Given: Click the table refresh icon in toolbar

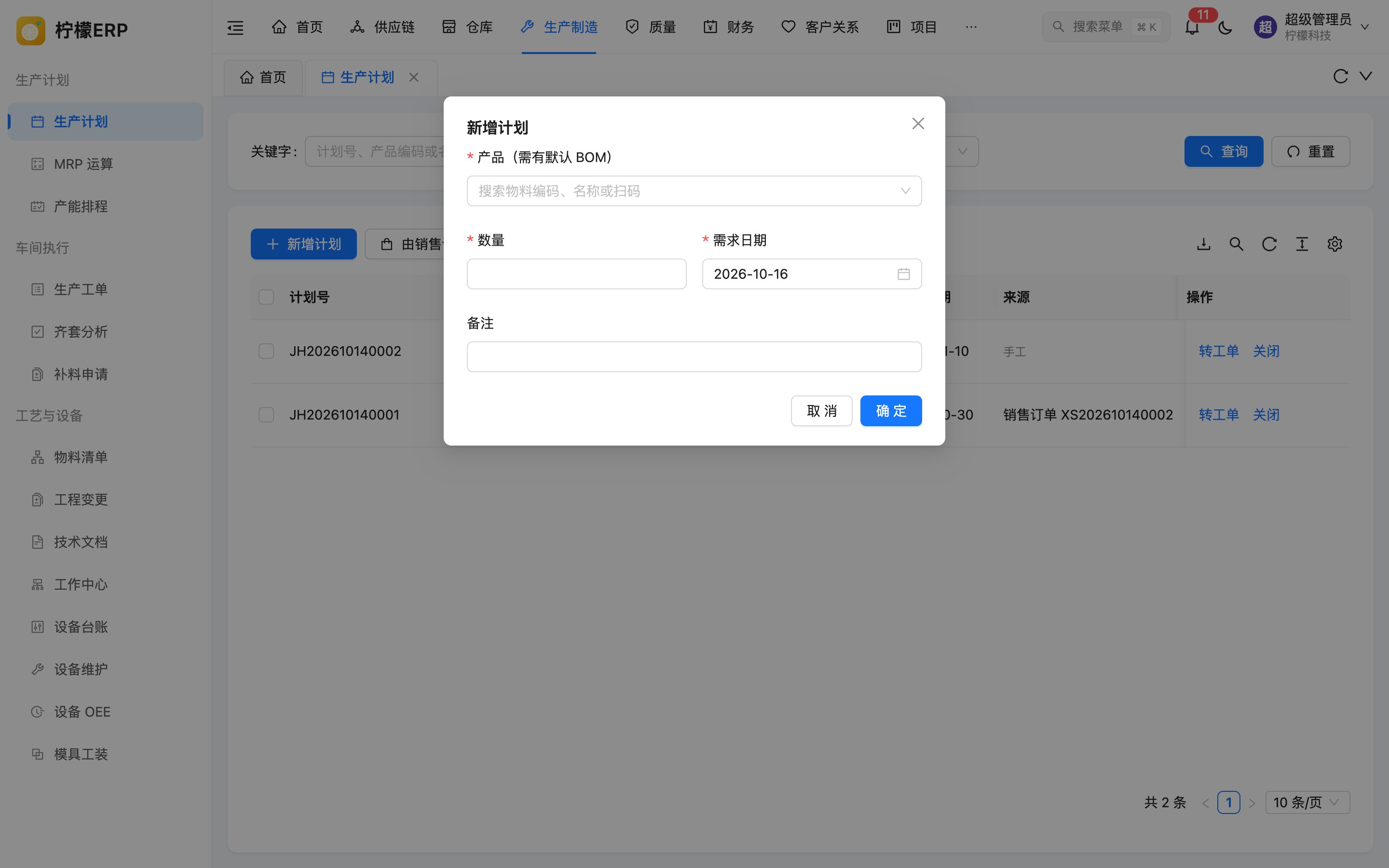Looking at the screenshot, I should 1269,244.
